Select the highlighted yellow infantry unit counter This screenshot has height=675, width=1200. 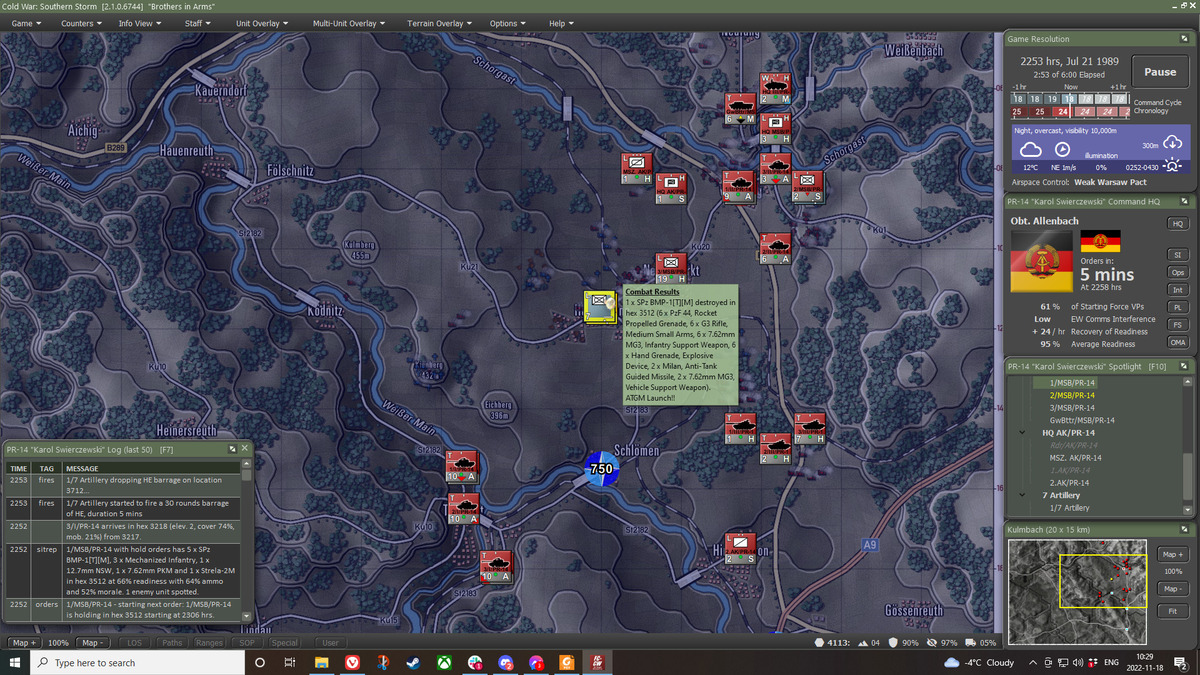(x=600, y=307)
